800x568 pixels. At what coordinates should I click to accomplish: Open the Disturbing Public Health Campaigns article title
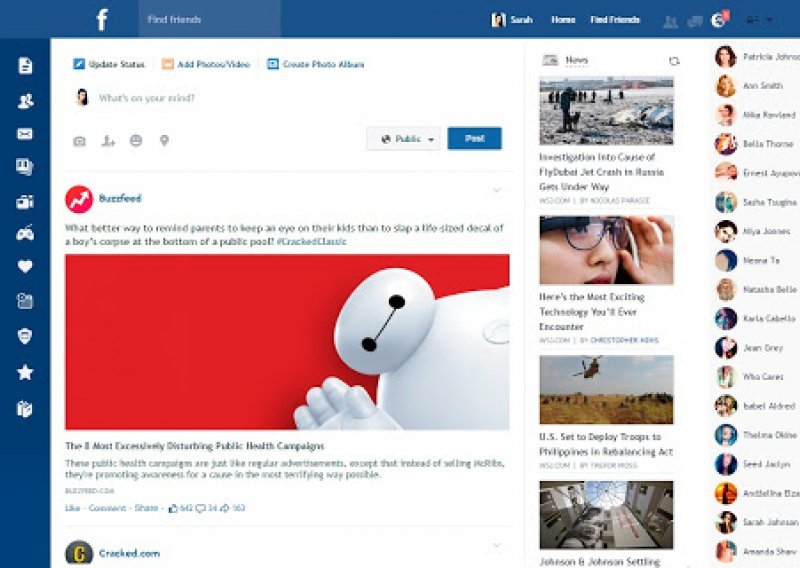pyautogui.click(x=194, y=446)
